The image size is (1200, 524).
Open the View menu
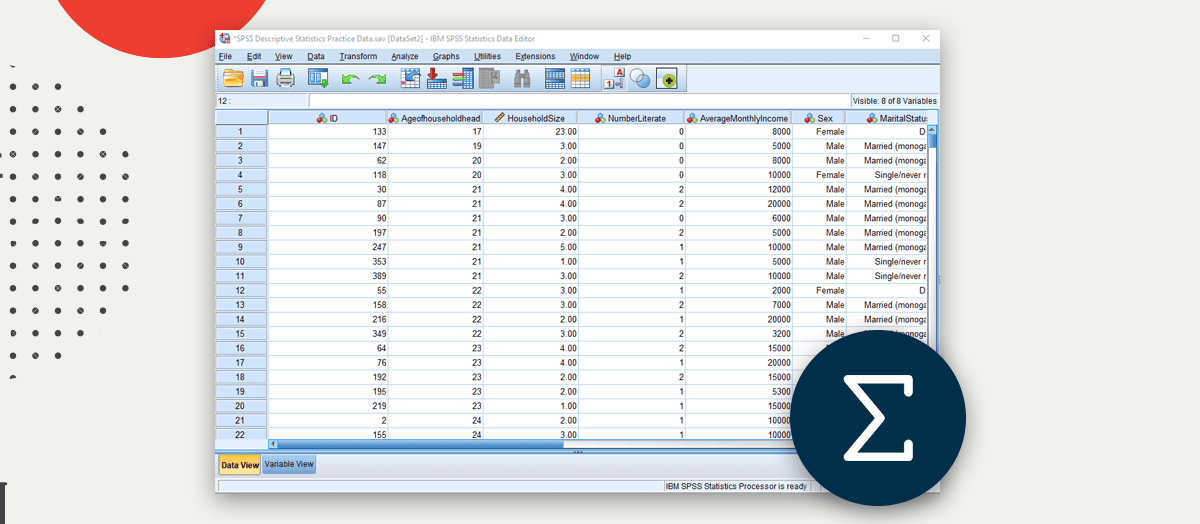click(283, 56)
